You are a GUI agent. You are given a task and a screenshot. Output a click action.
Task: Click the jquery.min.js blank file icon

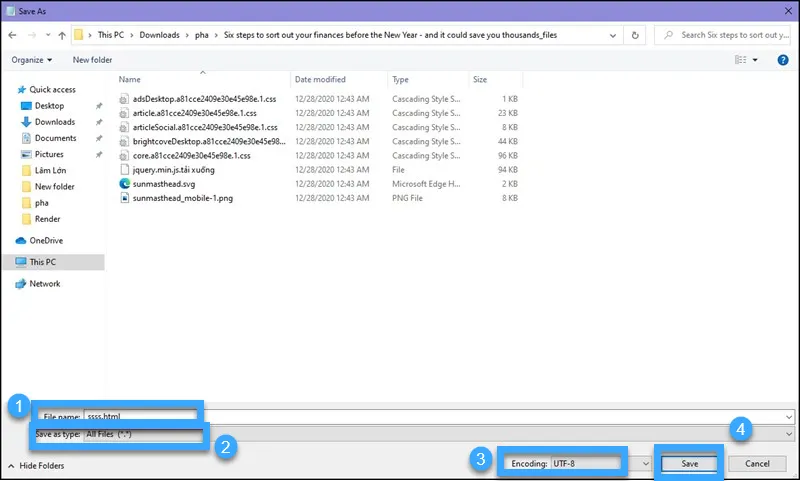124,170
